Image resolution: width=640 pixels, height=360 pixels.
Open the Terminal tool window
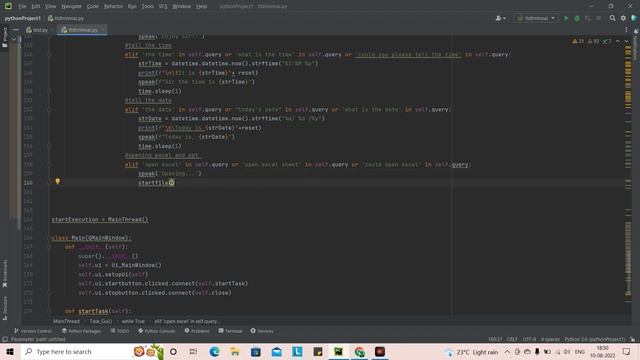pyautogui.click(x=230, y=331)
